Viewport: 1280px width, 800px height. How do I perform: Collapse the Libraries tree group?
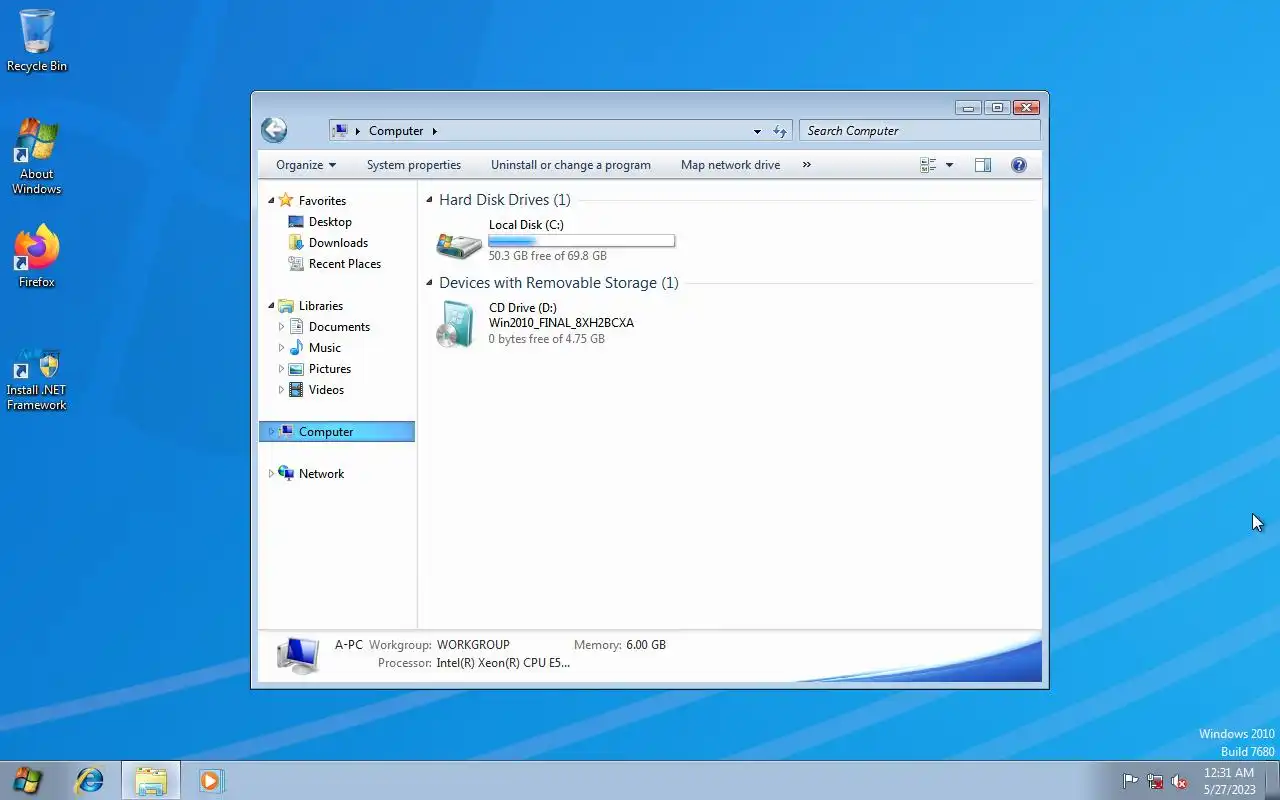pyautogui.click(x=271, y=306)
